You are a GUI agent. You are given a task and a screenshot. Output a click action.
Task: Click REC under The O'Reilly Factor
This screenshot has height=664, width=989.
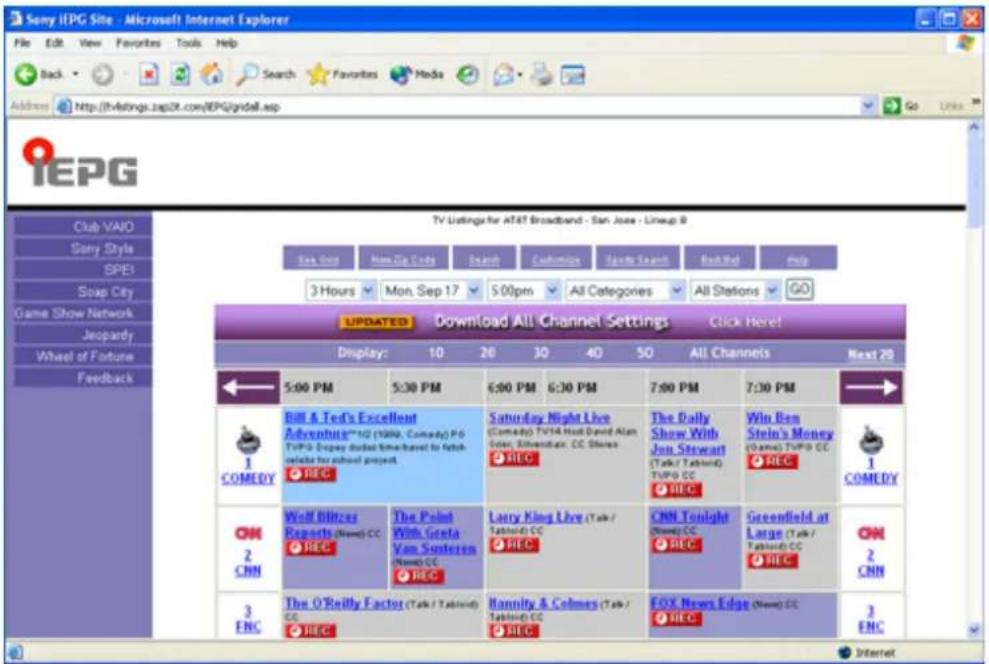pos(311,631)
